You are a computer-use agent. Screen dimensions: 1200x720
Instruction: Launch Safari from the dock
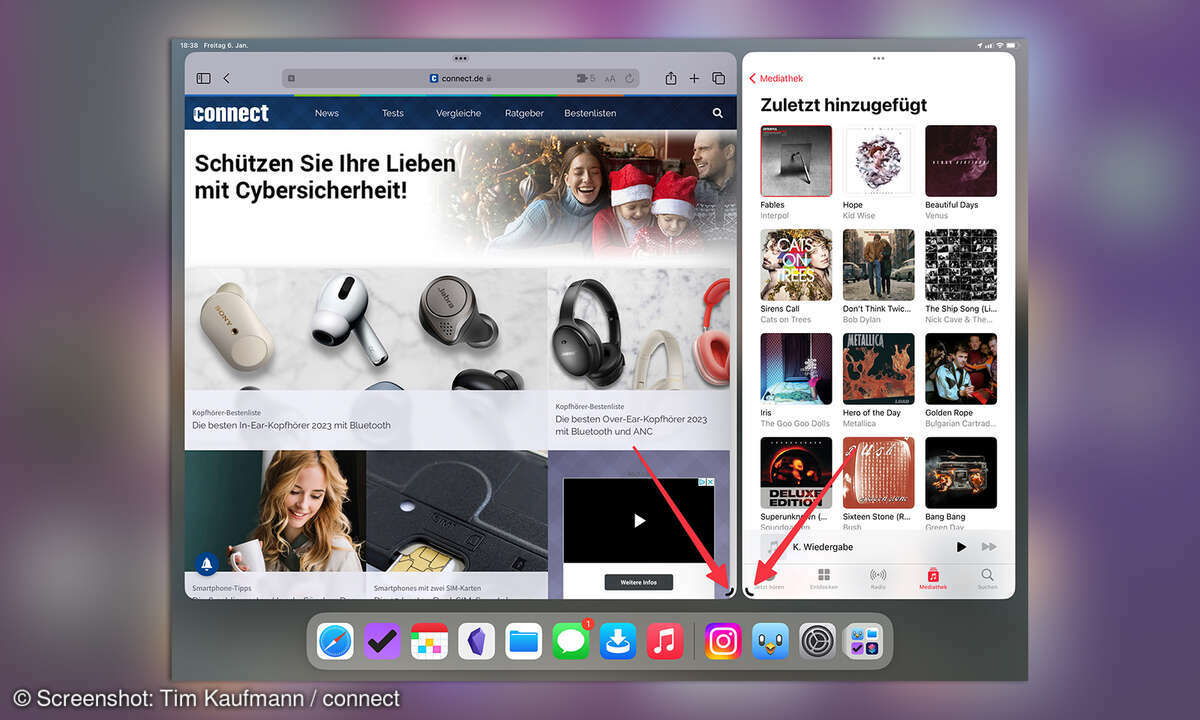tap(335, 640)
